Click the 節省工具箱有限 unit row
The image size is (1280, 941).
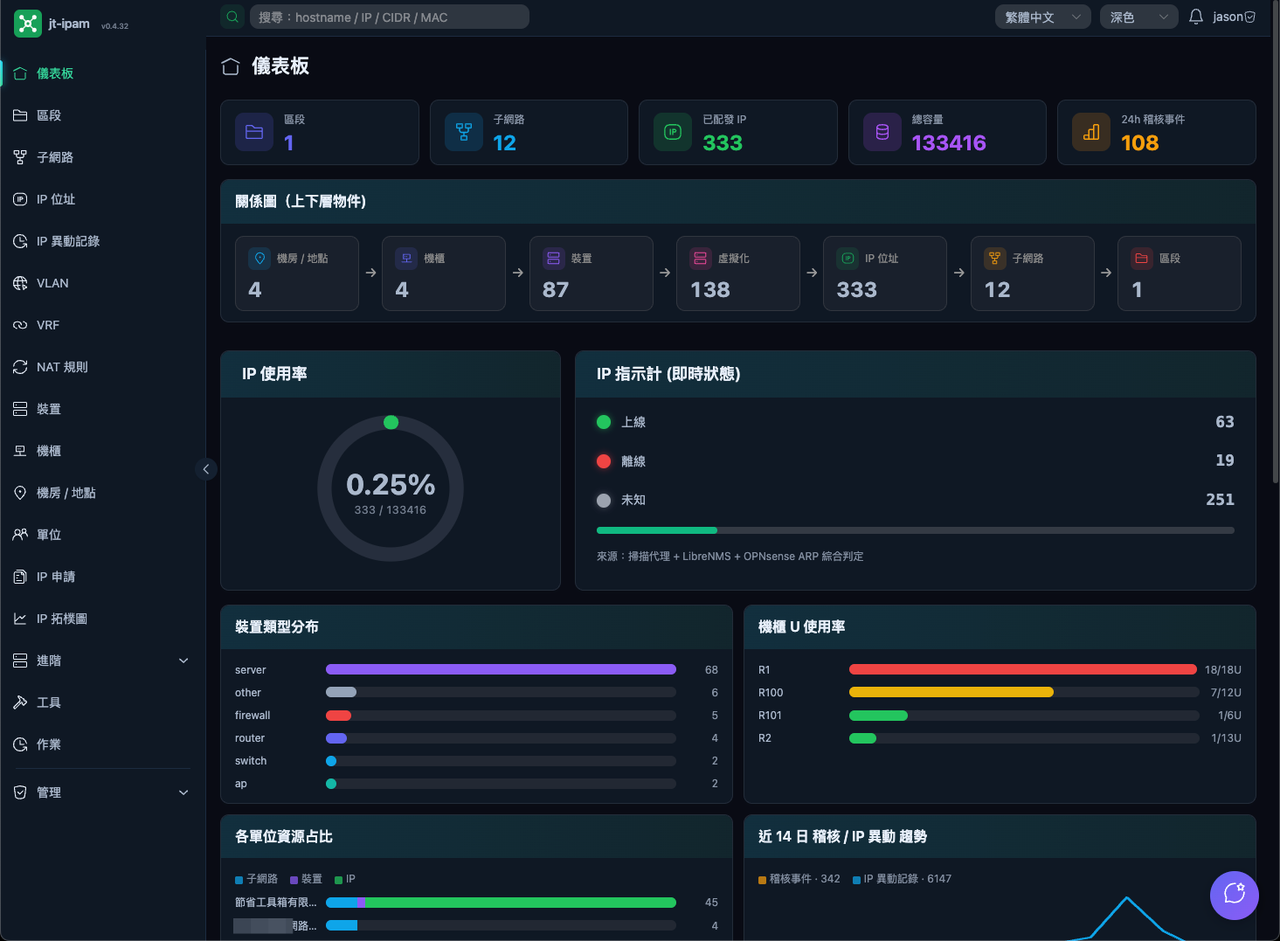(x=477, y=902)
